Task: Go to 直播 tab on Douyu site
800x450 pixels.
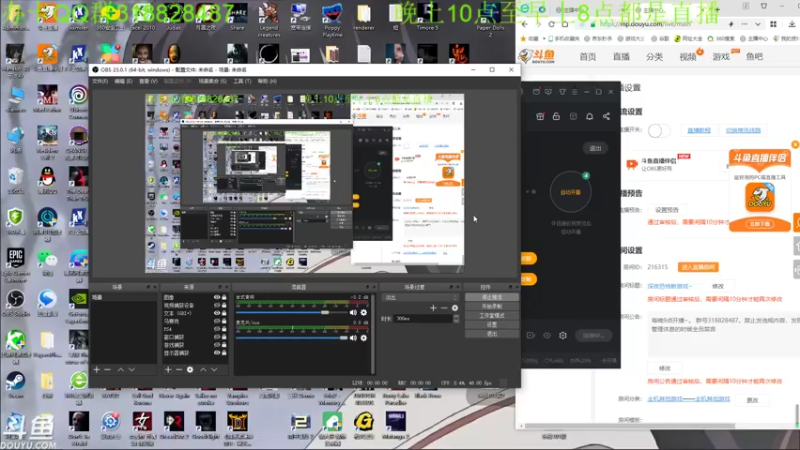Action: [621, 57]
